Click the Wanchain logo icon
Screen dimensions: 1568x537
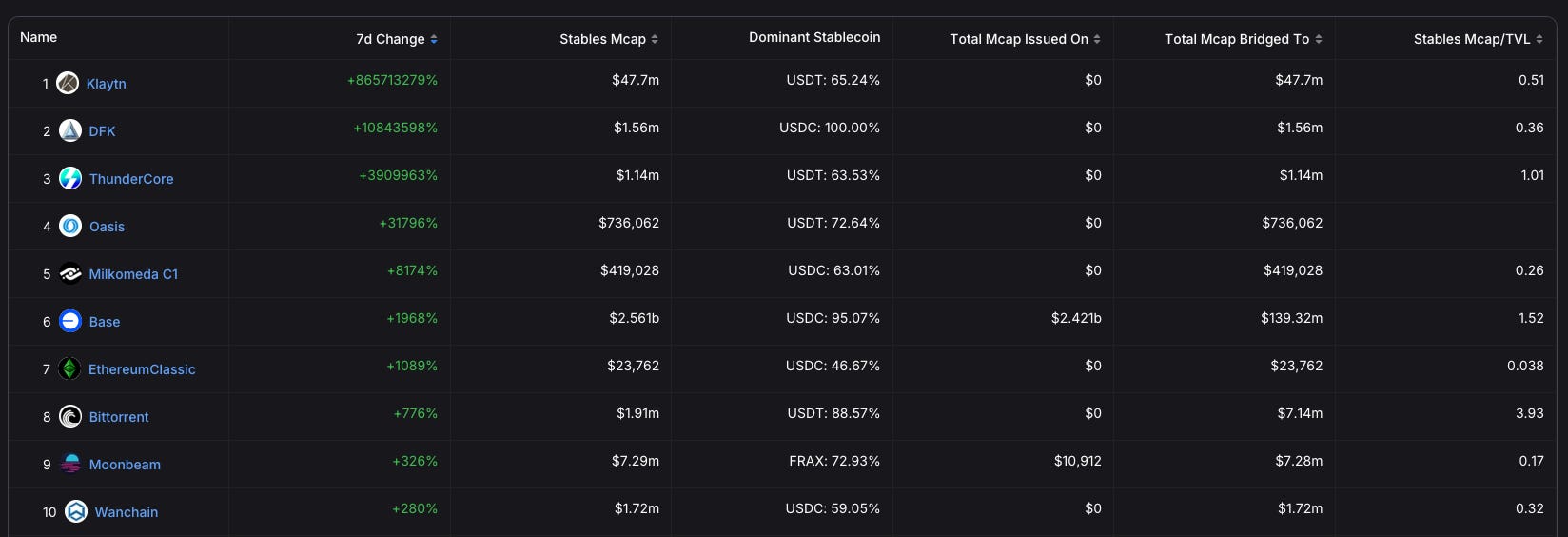coord(76,511)
